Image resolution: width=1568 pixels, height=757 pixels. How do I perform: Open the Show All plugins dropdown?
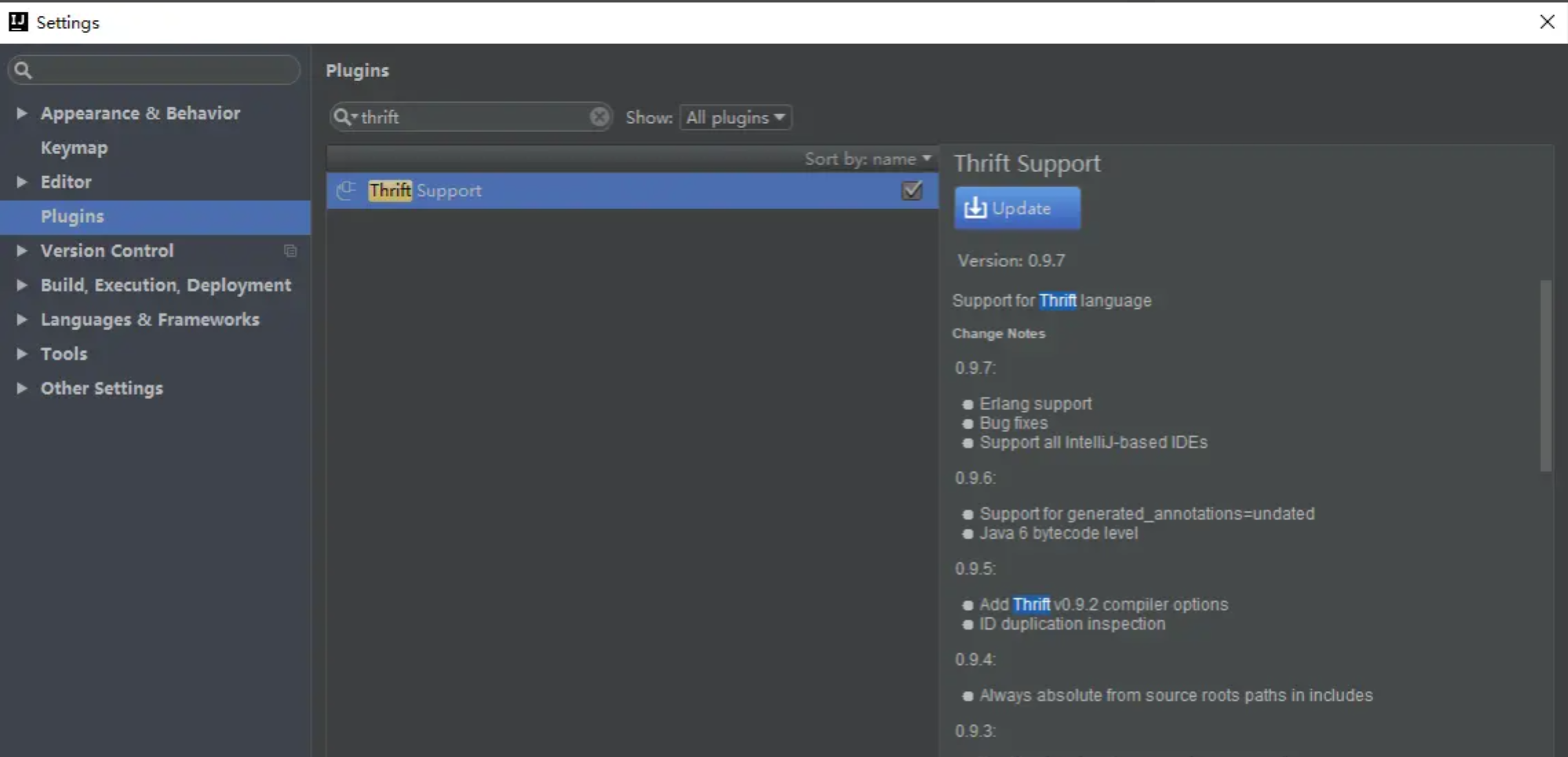[735, 118]
